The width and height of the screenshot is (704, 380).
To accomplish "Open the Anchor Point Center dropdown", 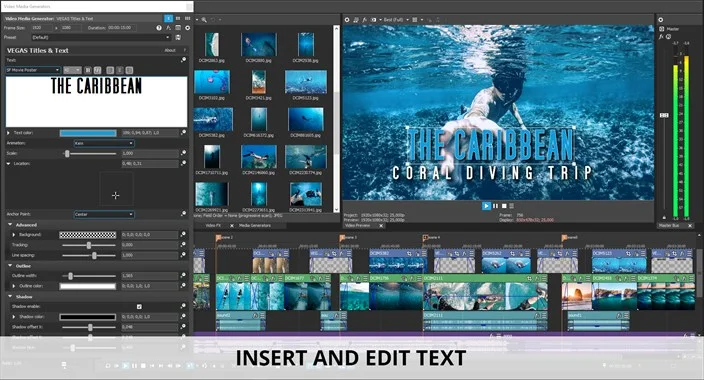I will pyautogui.click(x=104, y=214).
